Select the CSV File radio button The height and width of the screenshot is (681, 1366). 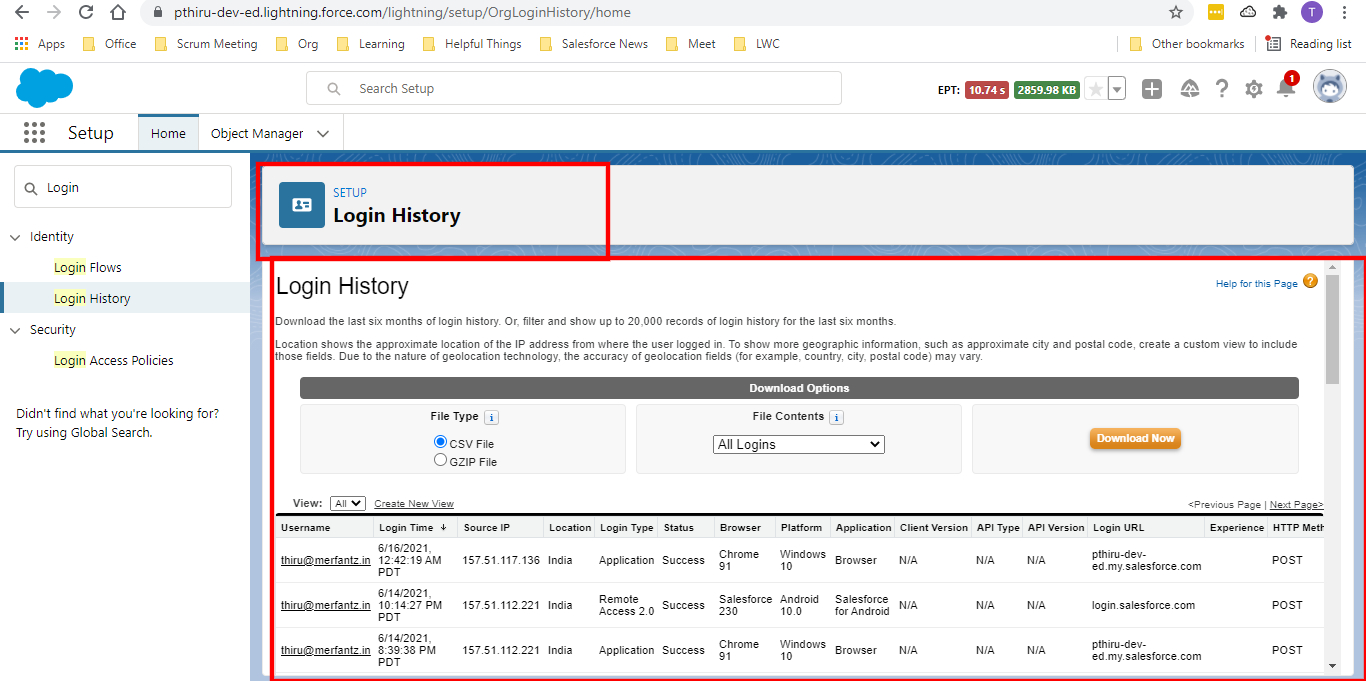(440, 441)
